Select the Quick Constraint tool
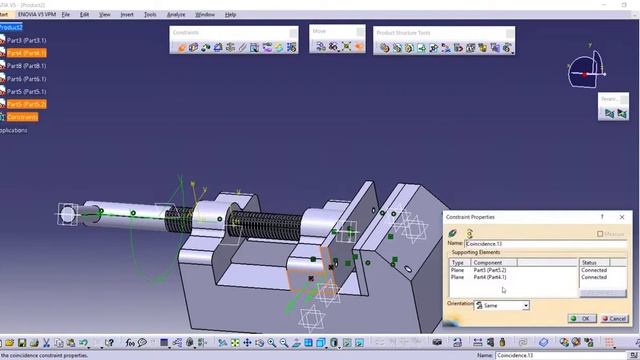Viewport: 640px width, 360px height. 255,48
